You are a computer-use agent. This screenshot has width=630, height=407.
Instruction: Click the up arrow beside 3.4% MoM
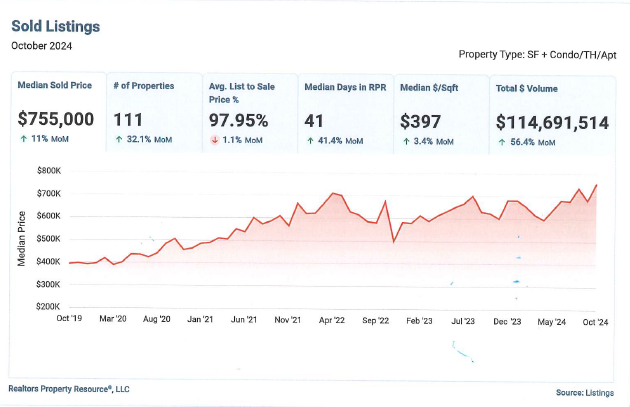tap(406, 141)
